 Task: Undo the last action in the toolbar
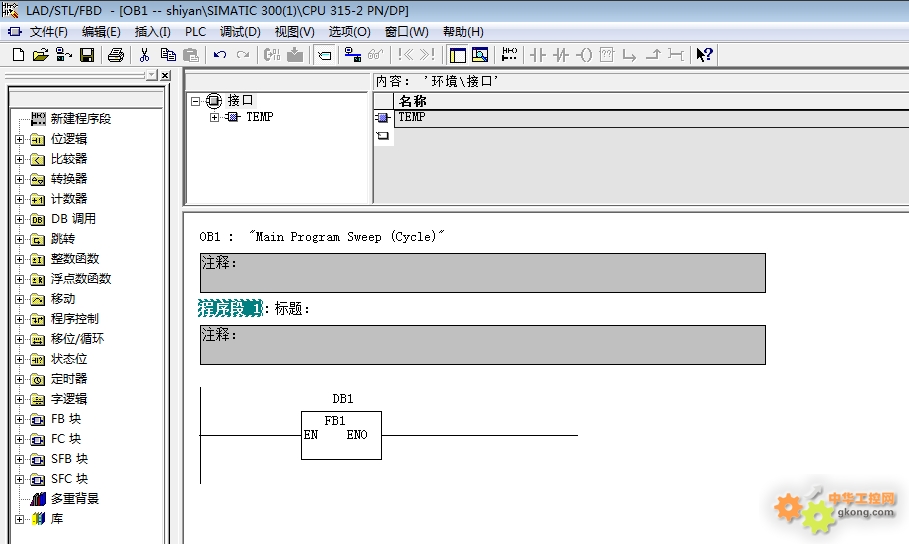[x=220, y=55]
